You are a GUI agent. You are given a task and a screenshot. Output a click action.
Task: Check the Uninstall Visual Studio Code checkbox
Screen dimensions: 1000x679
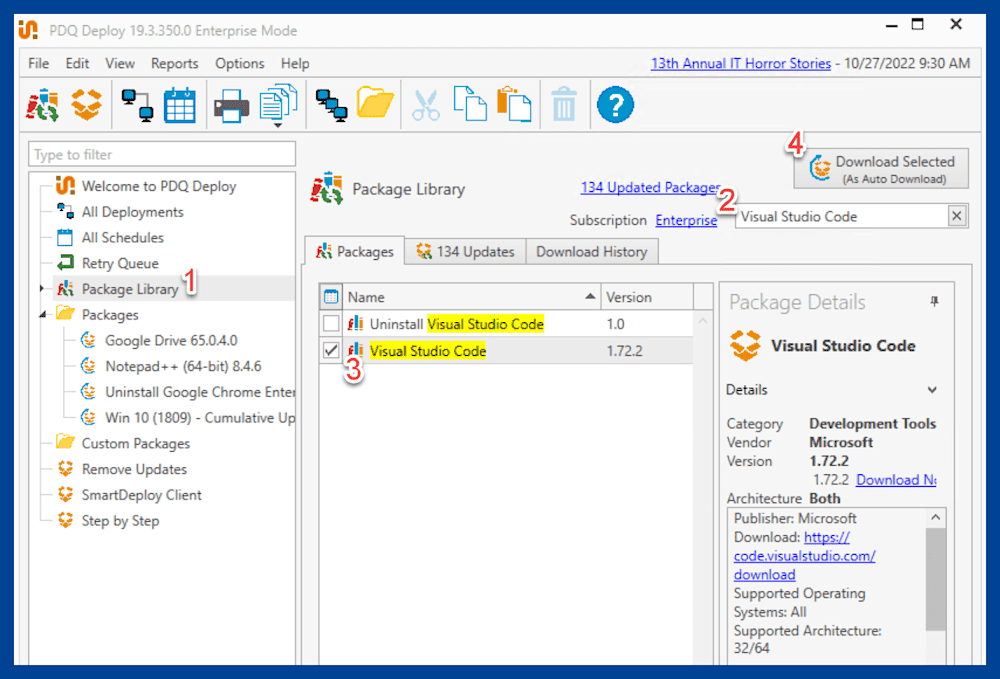[x=330, y=323]
